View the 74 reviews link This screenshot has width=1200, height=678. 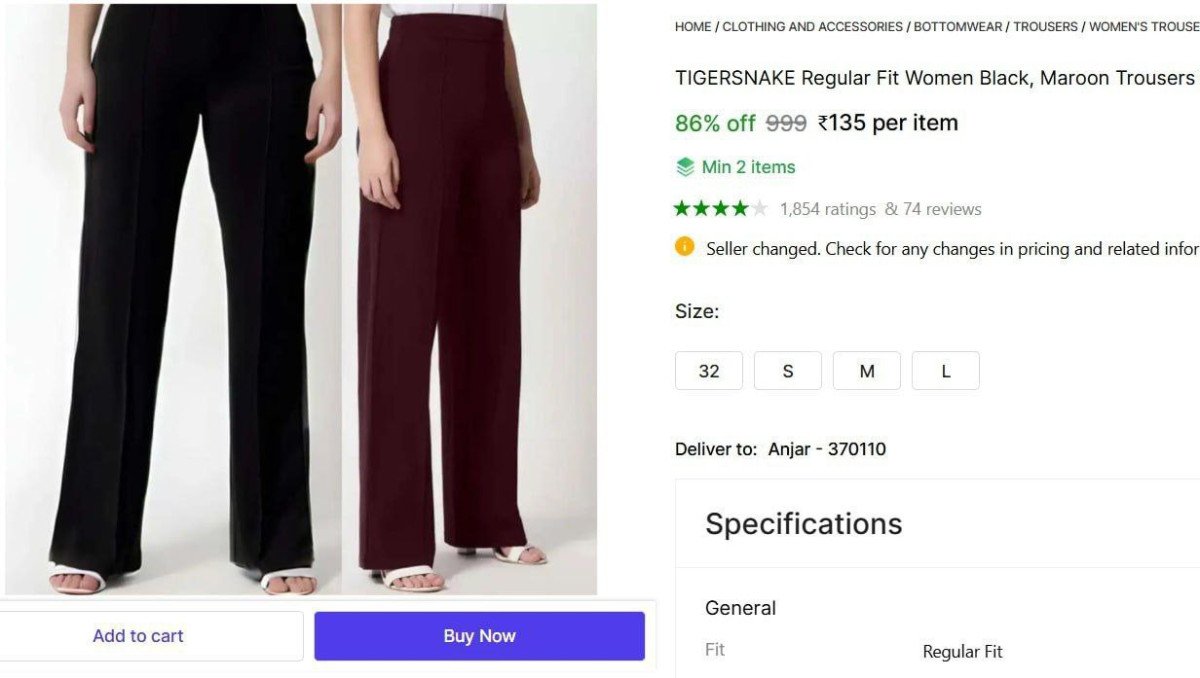(x=941, y=209)
